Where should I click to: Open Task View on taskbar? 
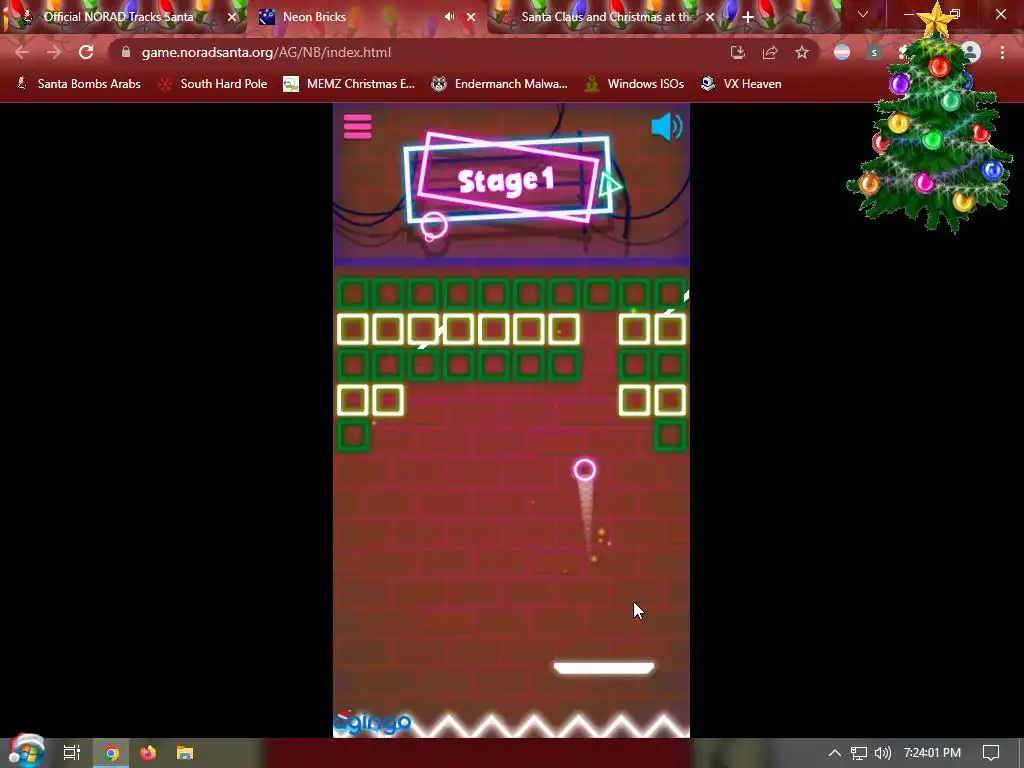71,753
